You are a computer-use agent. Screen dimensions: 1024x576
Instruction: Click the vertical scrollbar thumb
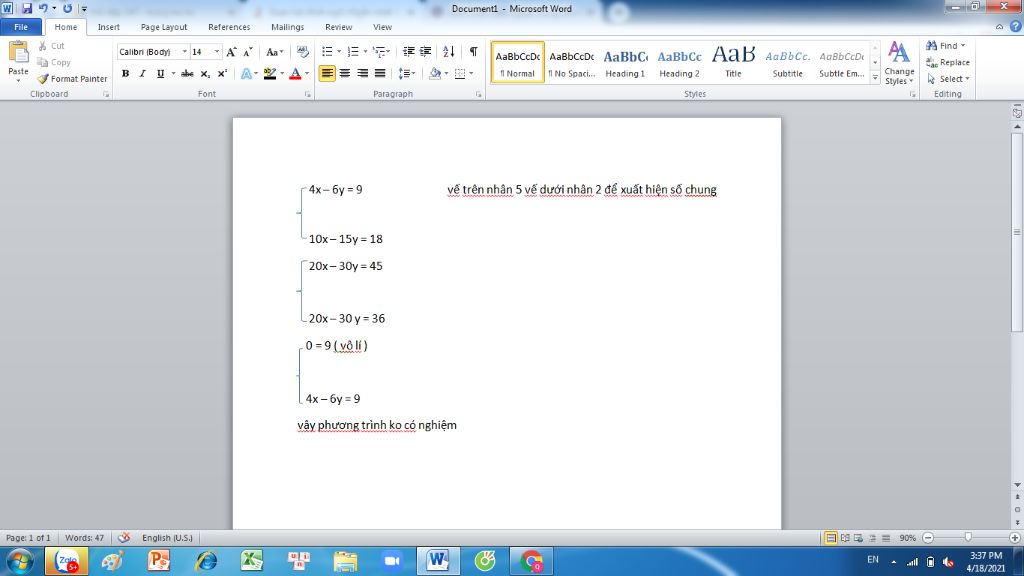[x=1017, y=232]
